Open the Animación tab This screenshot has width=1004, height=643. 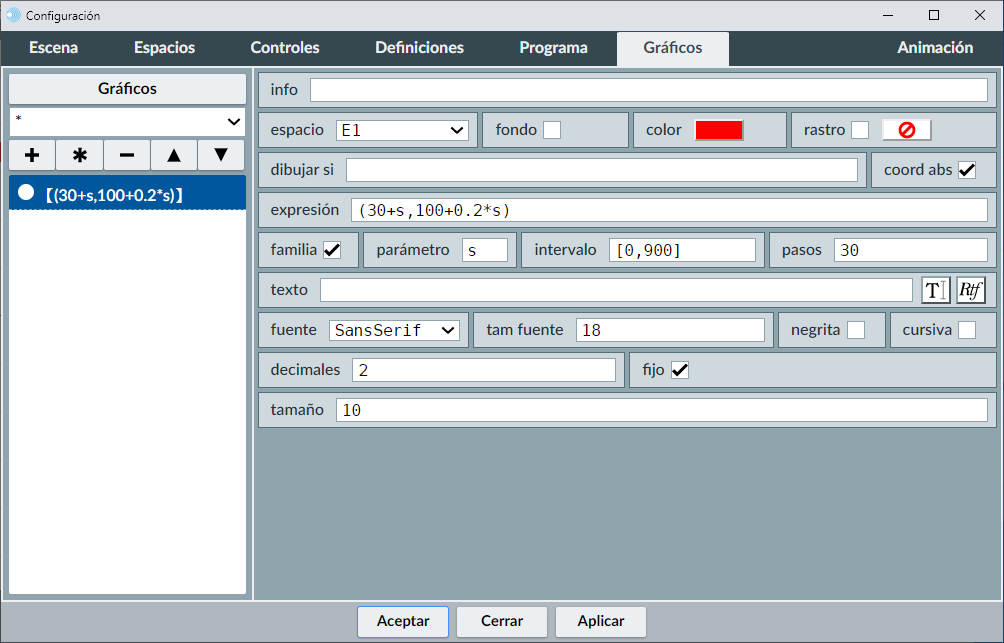[x=934, y=48]
